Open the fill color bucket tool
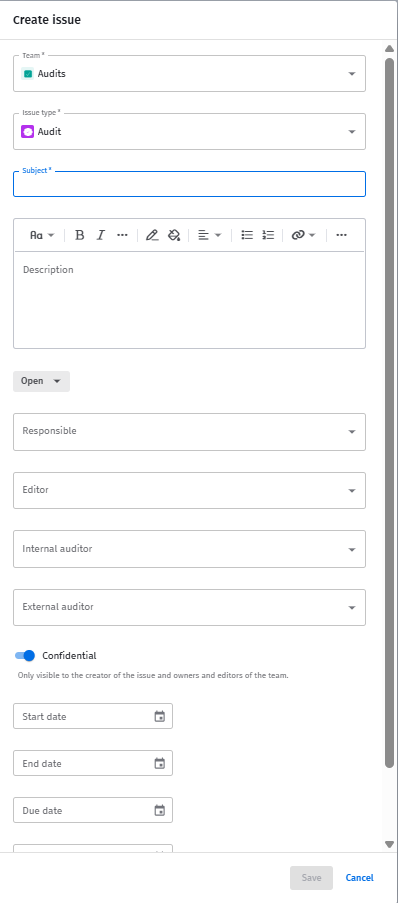This screenshot has height=903, width=398. [174, 235]
